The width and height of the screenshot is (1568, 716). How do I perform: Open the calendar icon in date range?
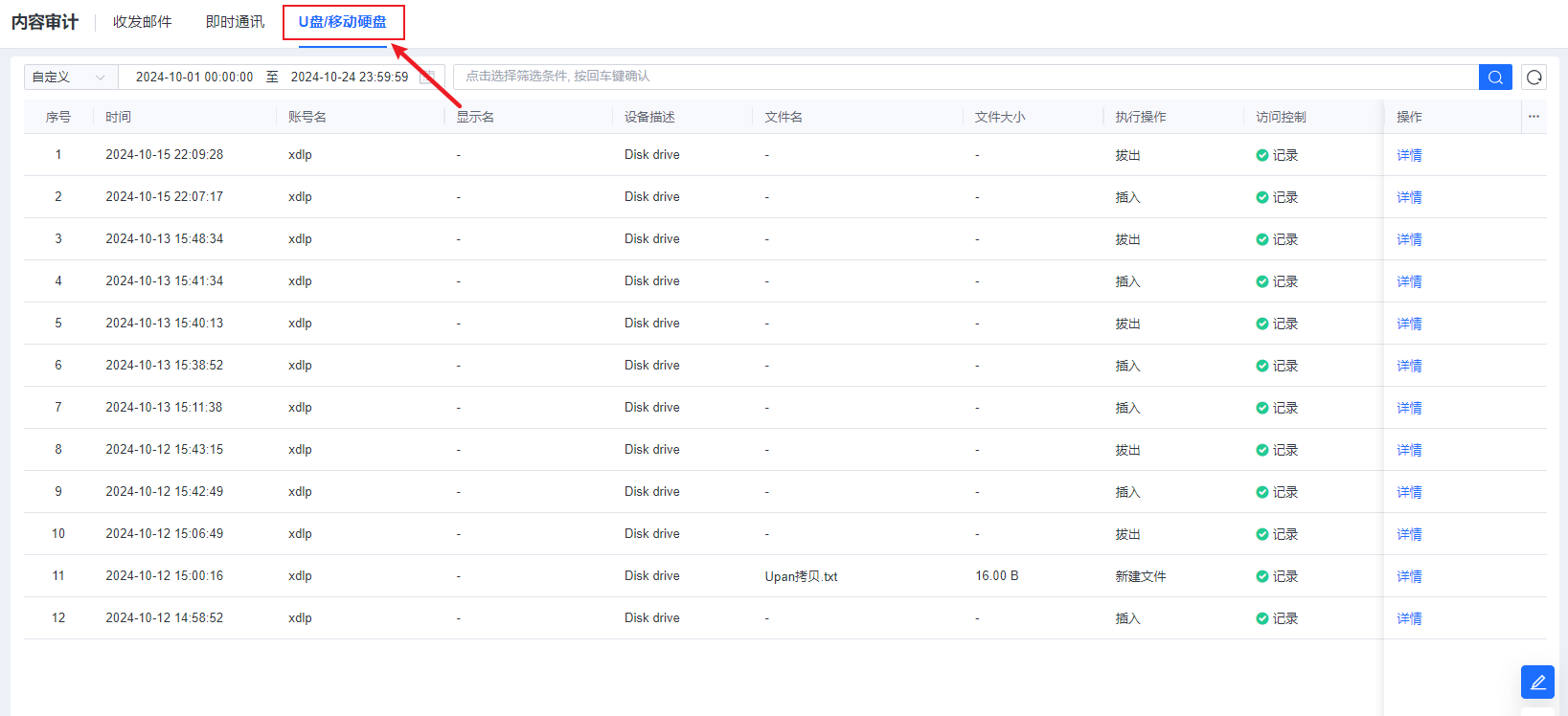(x=428, y=77)
